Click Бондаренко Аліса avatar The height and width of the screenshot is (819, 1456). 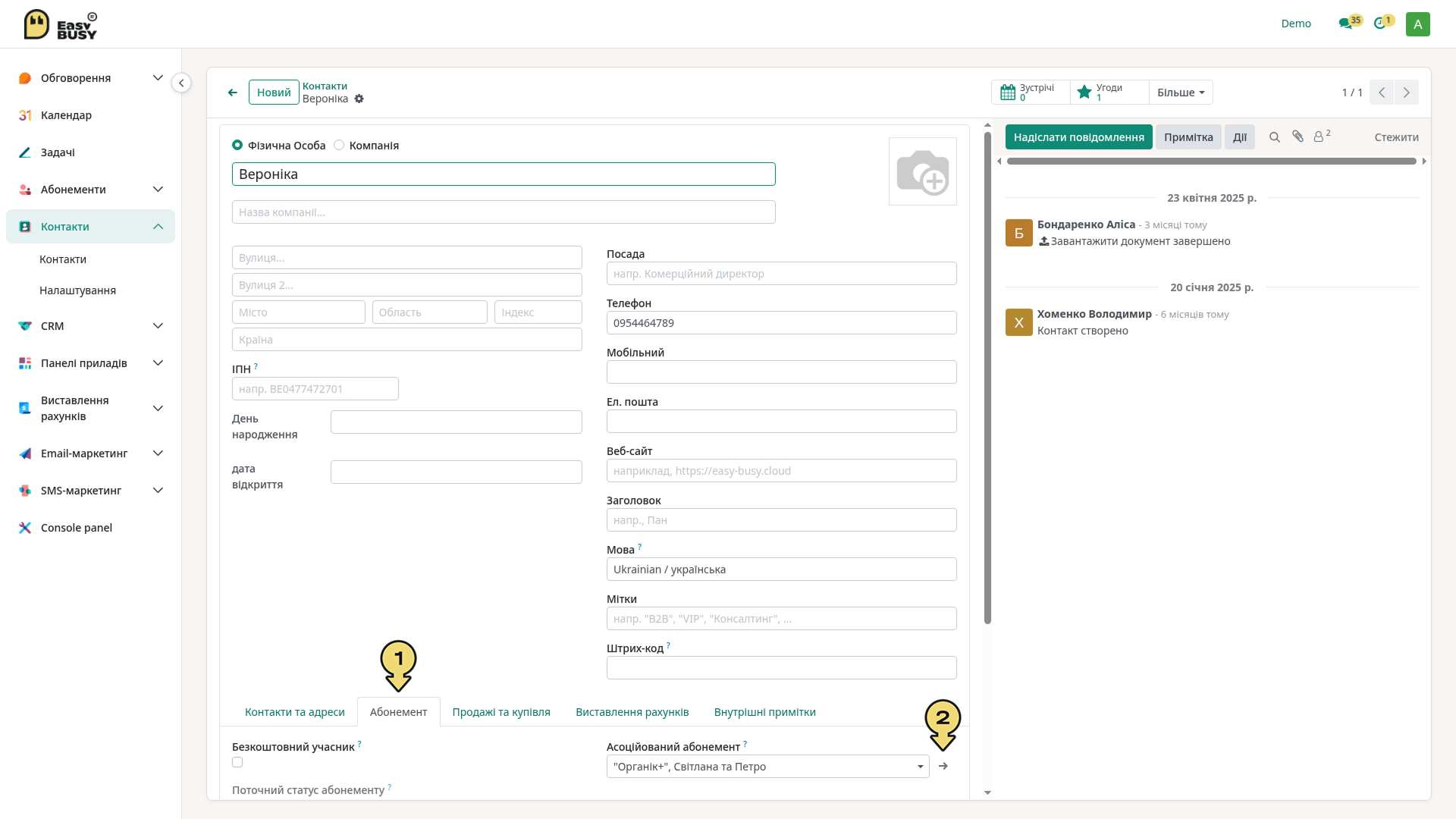pyautogui.click(x=1019, y=233)
